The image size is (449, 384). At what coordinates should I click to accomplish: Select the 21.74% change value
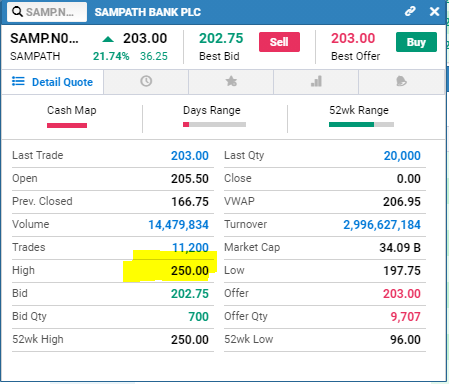(x=111, y=56)
